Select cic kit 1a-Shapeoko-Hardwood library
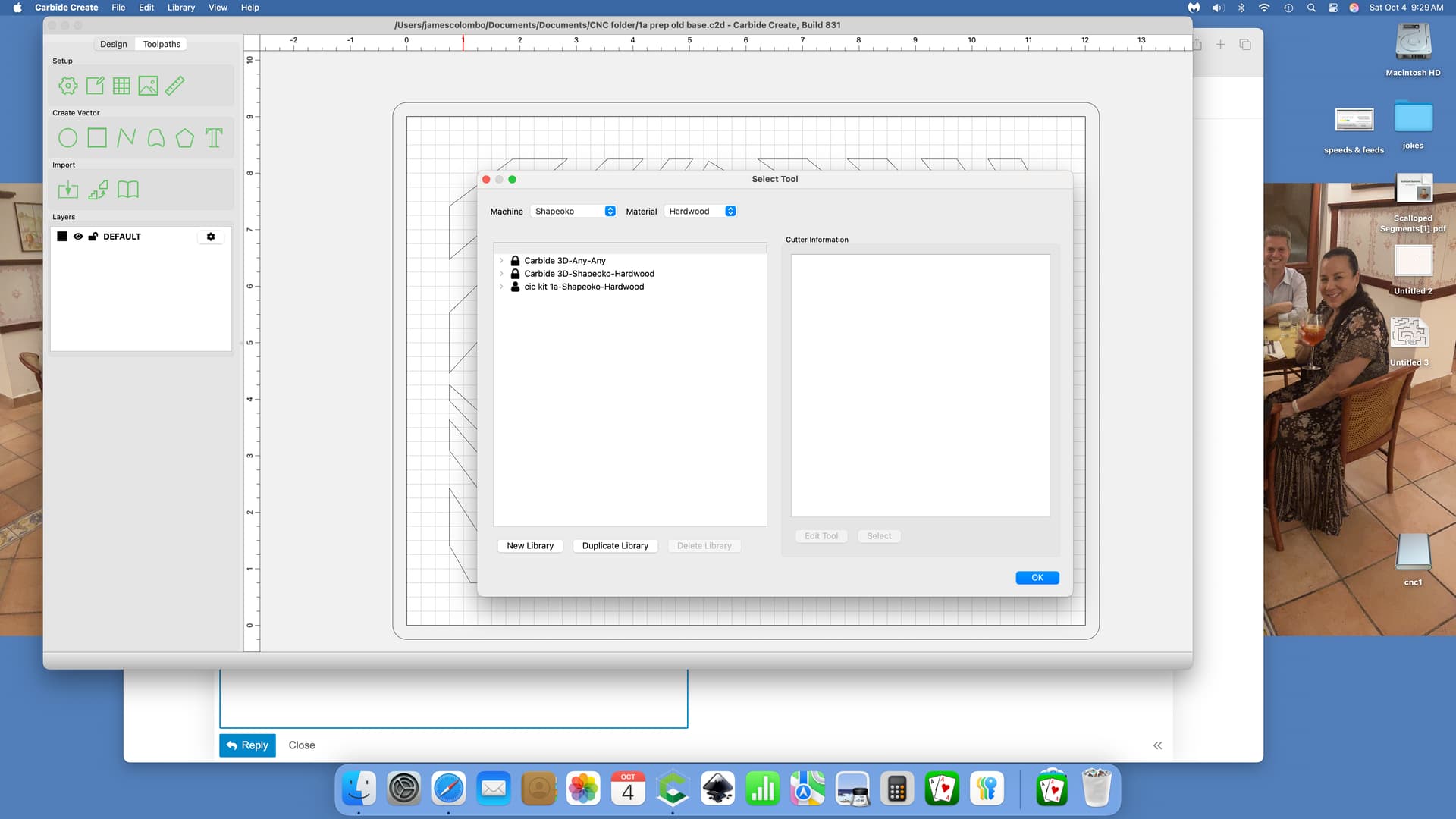This screenshot has height=819, width=1456. (x=583, y=287)
